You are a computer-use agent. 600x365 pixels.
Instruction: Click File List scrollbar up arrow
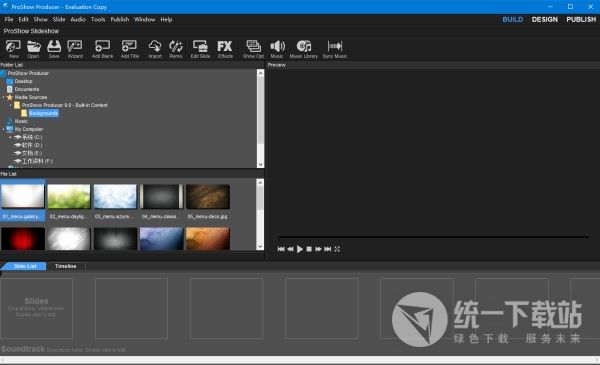[x=260, y=182]
